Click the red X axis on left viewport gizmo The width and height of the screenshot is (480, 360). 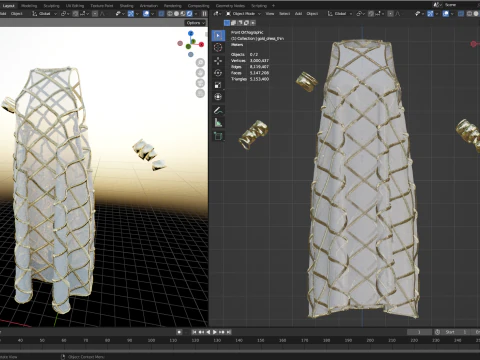click(x=201, y=44)
